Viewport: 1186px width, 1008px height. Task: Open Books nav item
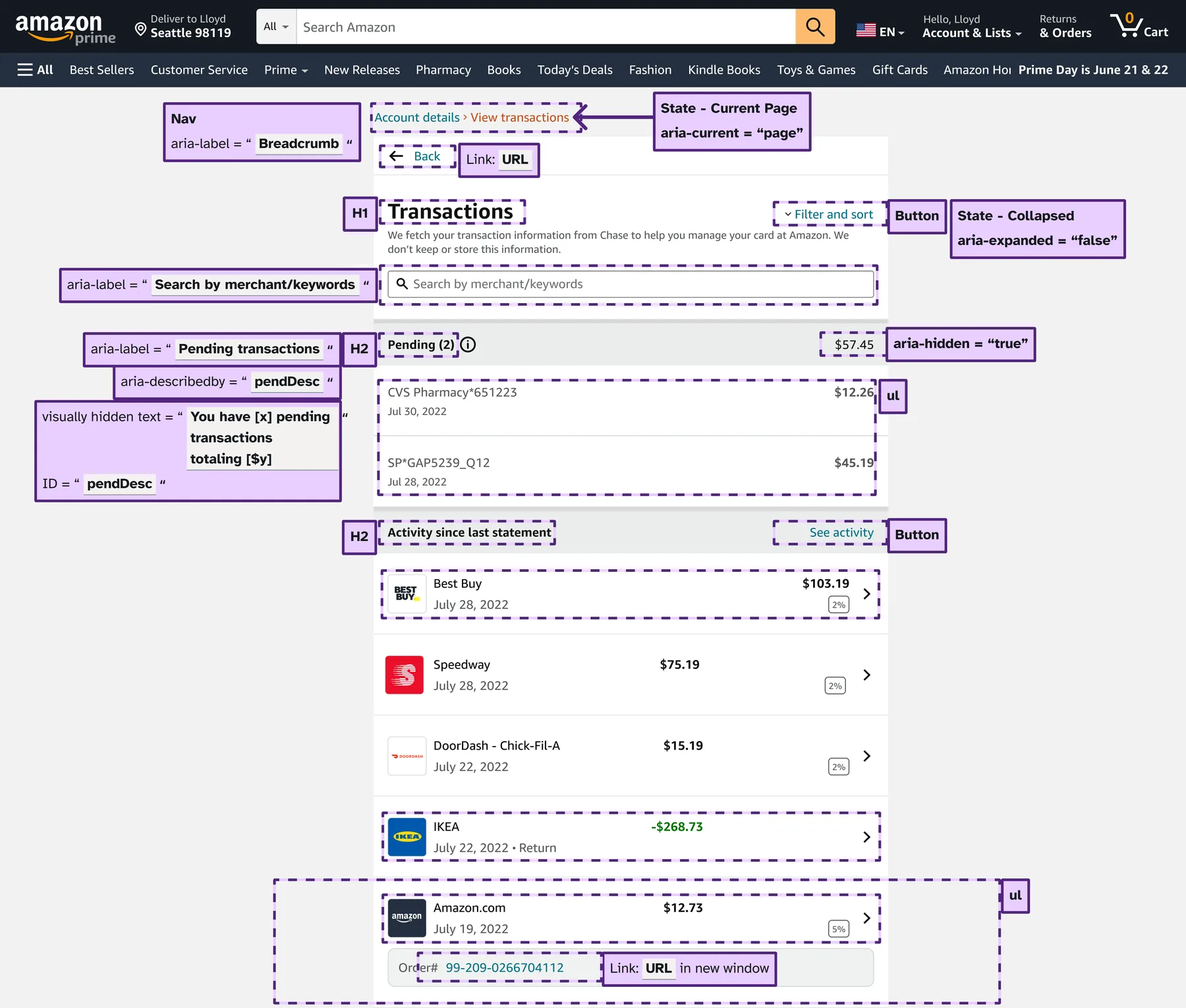click(x=504, y=70)
